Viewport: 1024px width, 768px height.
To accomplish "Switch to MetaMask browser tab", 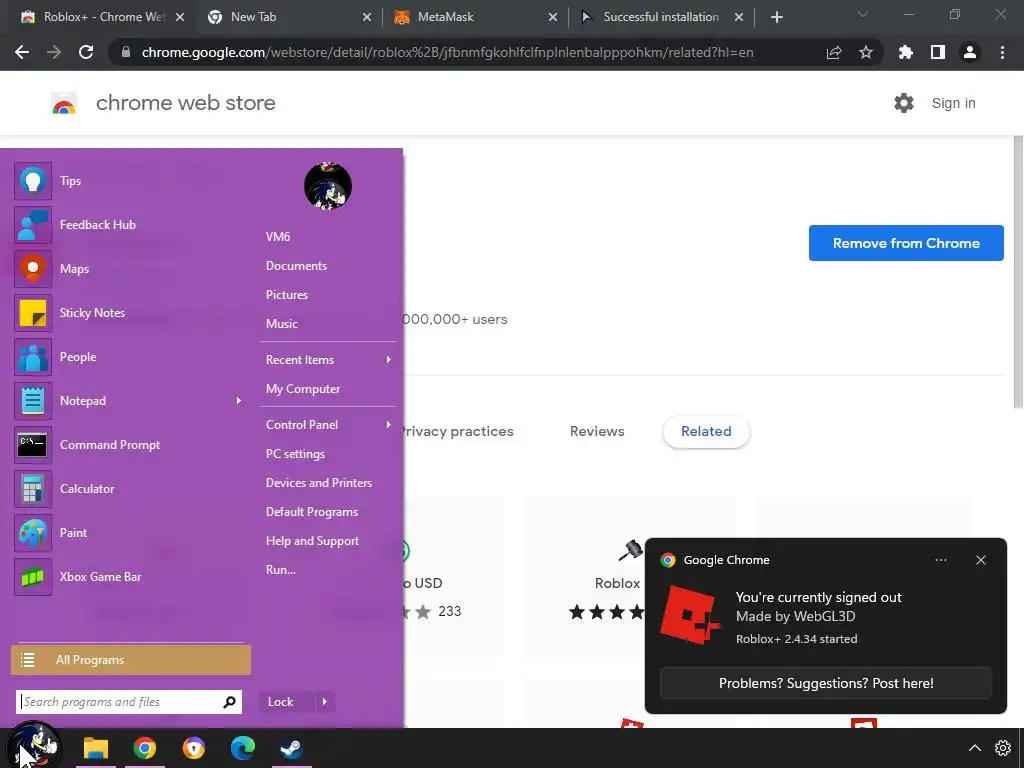I will tap(475, 17).
